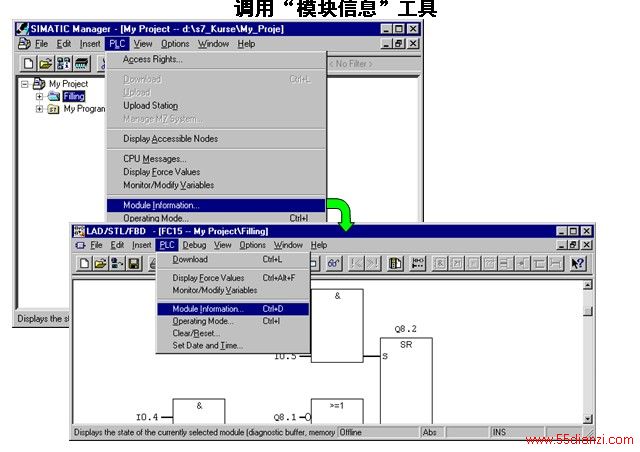Viewport: 640px width, 452px height.
Task: Click New Network icon in LAD/STL/FBD toolbar
Action: tap(417, 263)
